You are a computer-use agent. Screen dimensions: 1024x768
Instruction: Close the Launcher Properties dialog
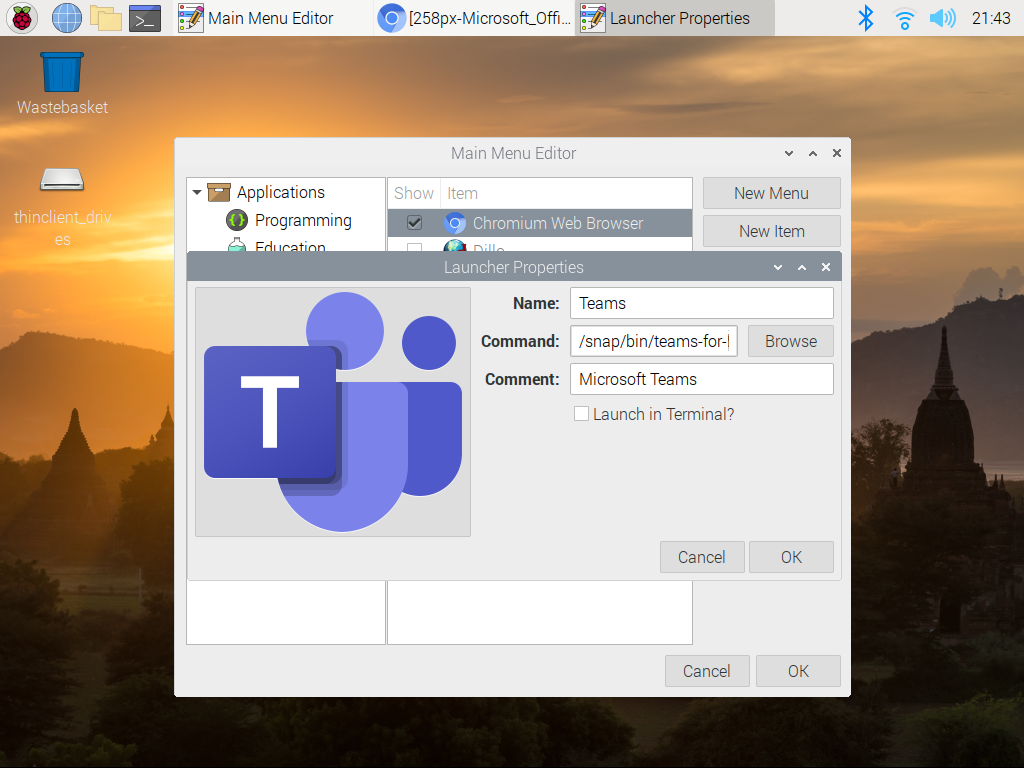826,267
